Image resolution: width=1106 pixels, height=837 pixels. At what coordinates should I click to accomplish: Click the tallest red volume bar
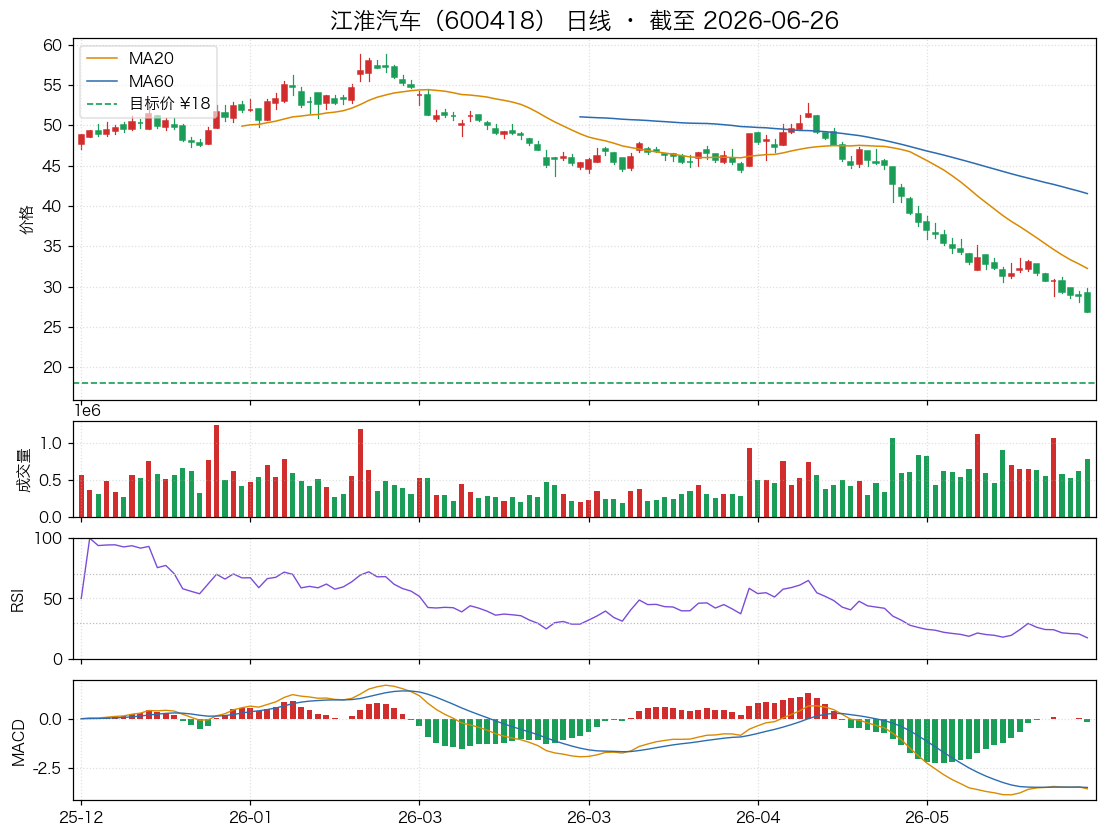(217, 471)
